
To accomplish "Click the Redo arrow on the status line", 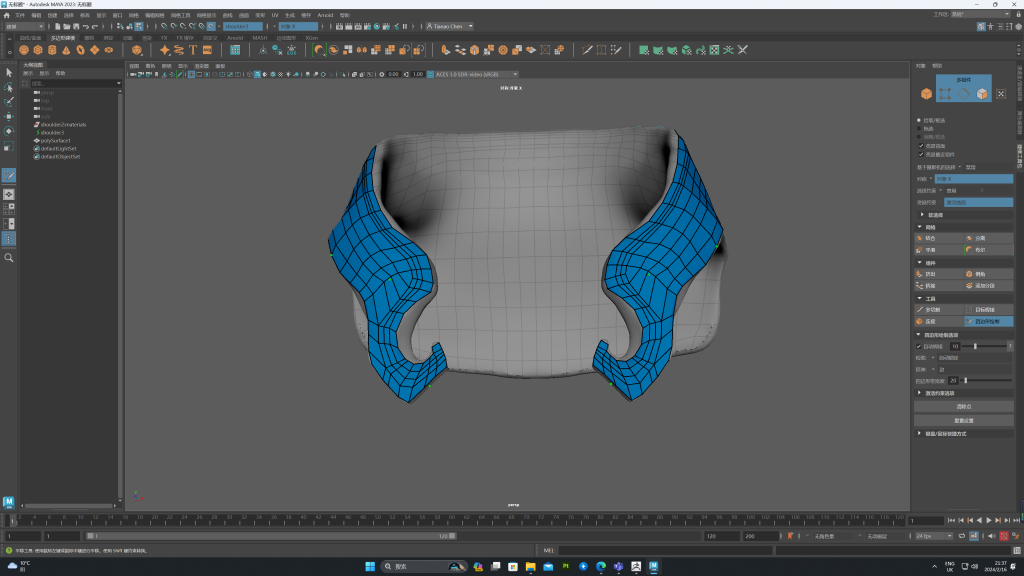I will click(x=95, y=27).
